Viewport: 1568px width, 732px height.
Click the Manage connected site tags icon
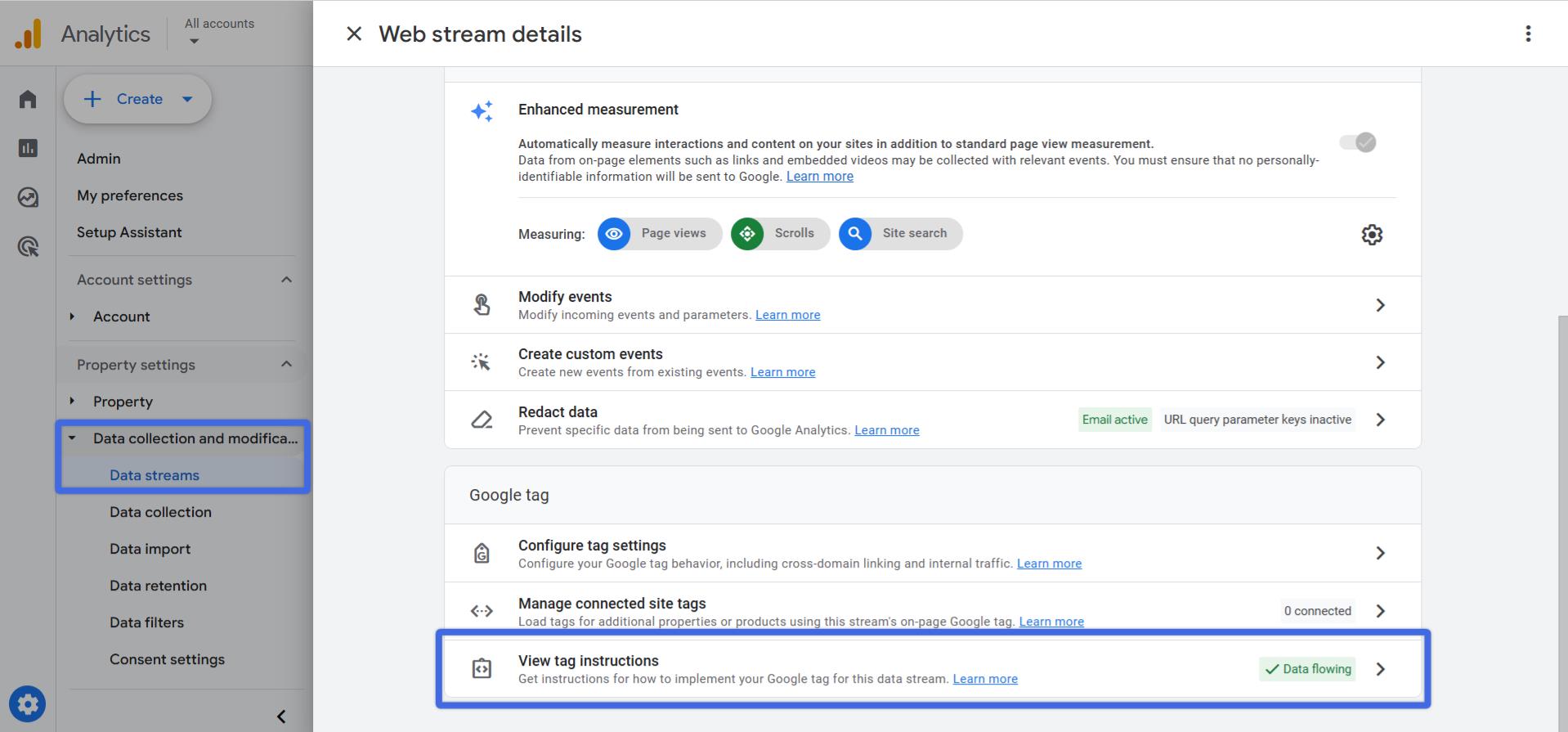[482, 611]
